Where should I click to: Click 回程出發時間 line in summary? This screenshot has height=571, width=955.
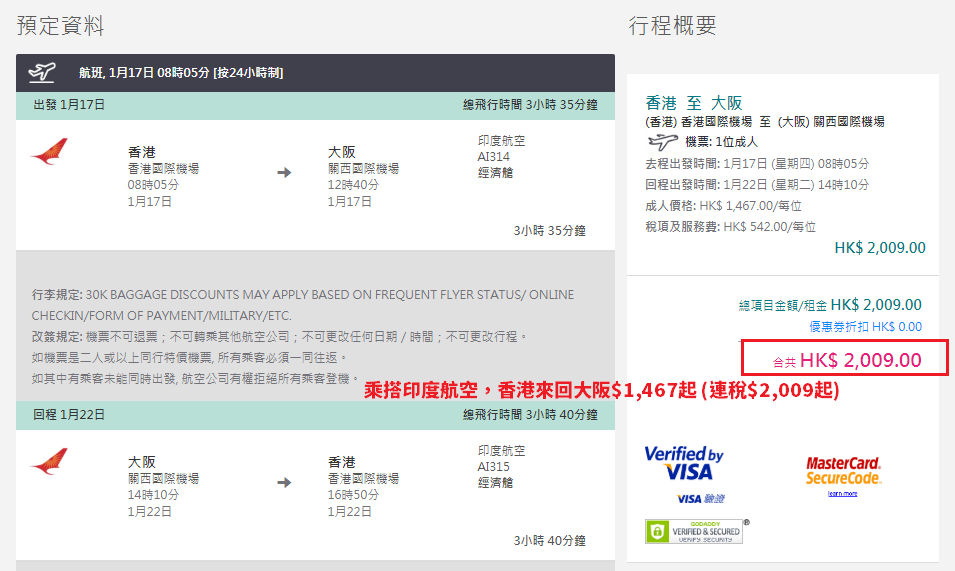(757, 184)
